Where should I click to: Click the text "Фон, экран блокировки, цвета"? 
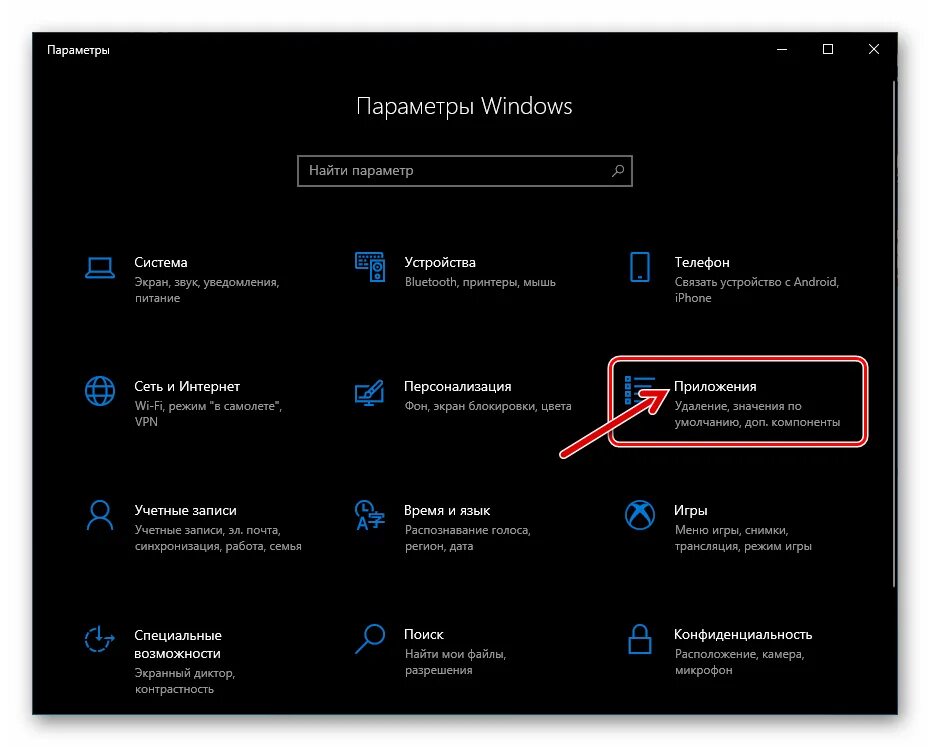click(488, 406)
